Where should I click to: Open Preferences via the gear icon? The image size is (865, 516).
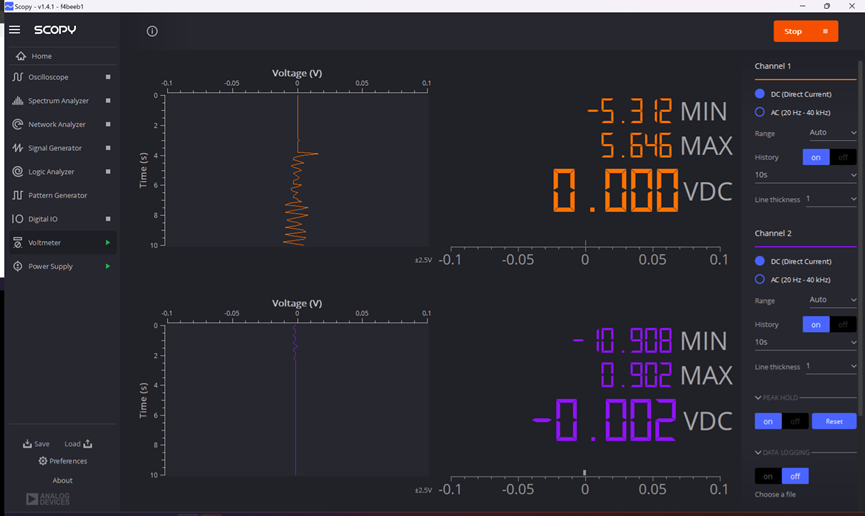pos(42,461)
